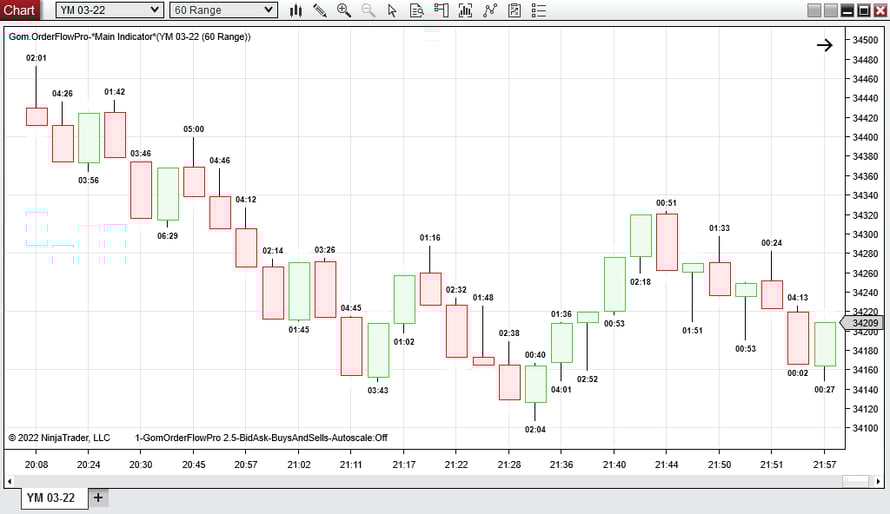Click the 05:00 bar timer label
890x514 pixels.
point(194,129)
